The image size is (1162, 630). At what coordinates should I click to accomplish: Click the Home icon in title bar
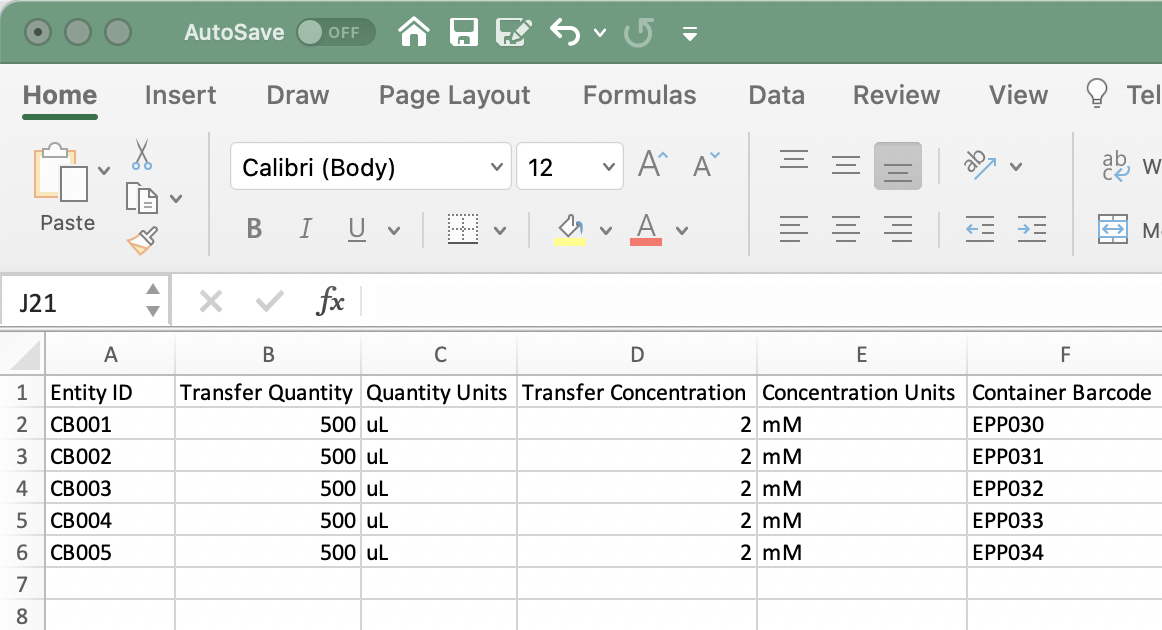[414, 32]
